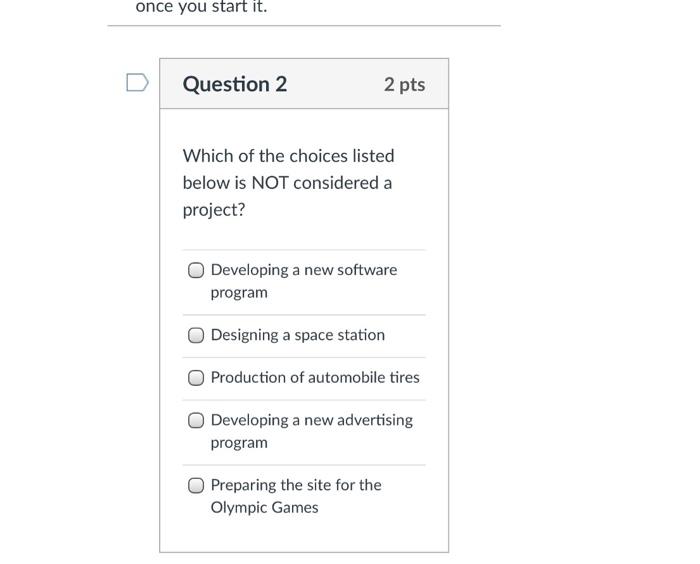Click the '2 pts' points indicator

404,84
